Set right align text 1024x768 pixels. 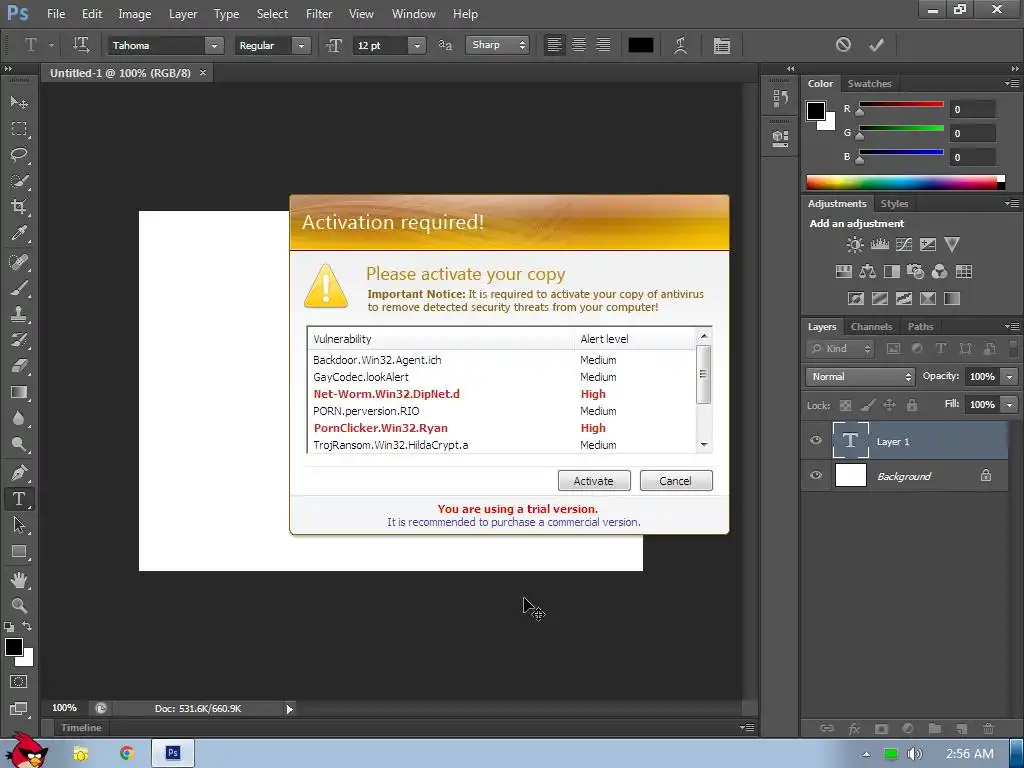pos(603,45)
